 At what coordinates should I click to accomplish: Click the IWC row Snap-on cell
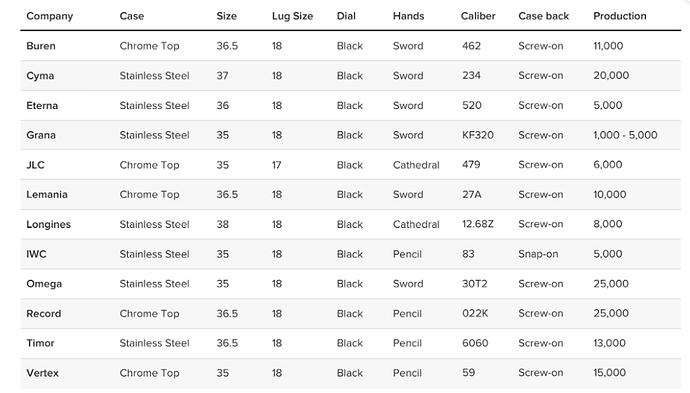coord(538,254)
